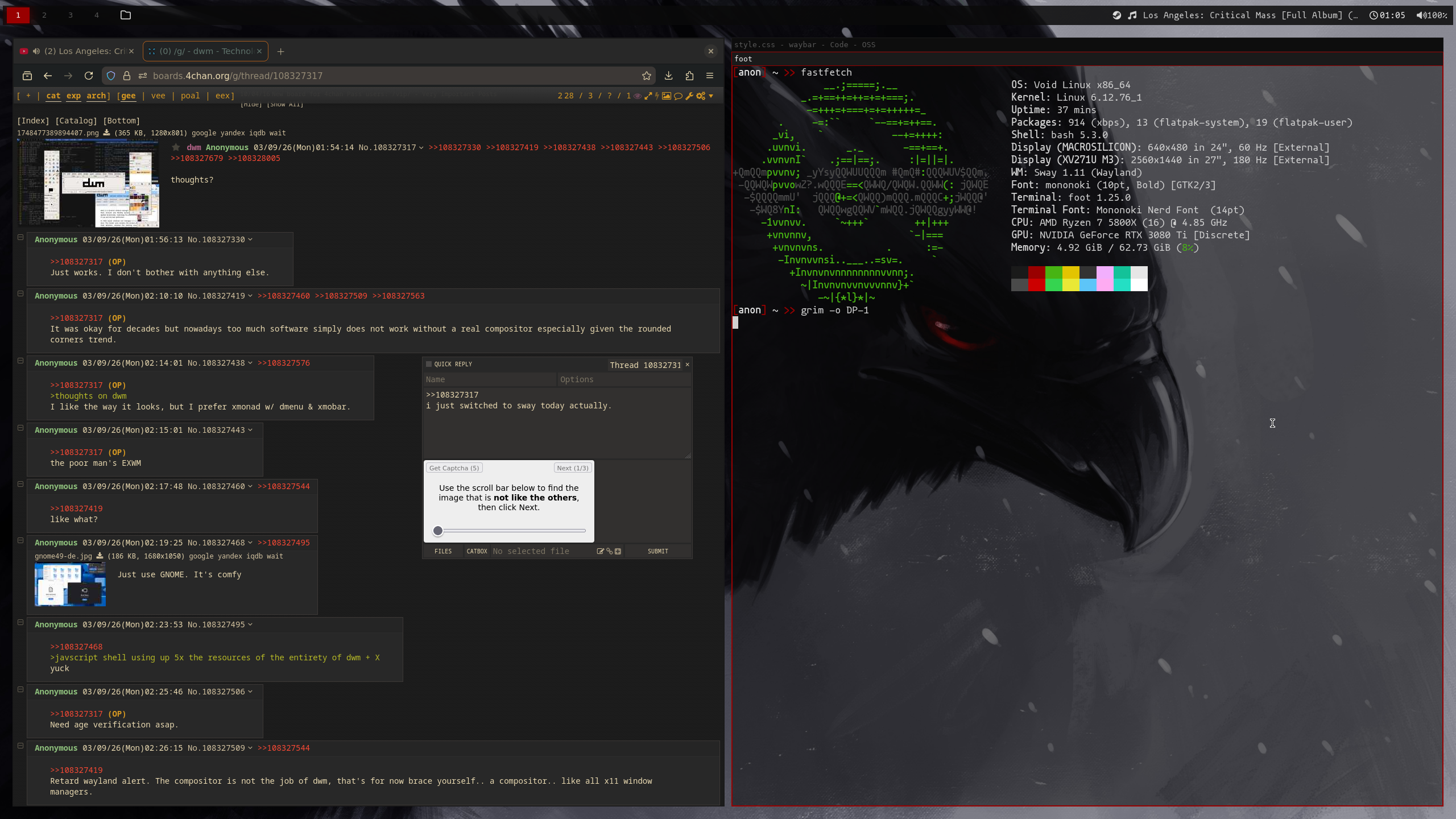Open post menu arrow for No.108327495
This screenshot has width=1456, height=819.
(250, 624)
